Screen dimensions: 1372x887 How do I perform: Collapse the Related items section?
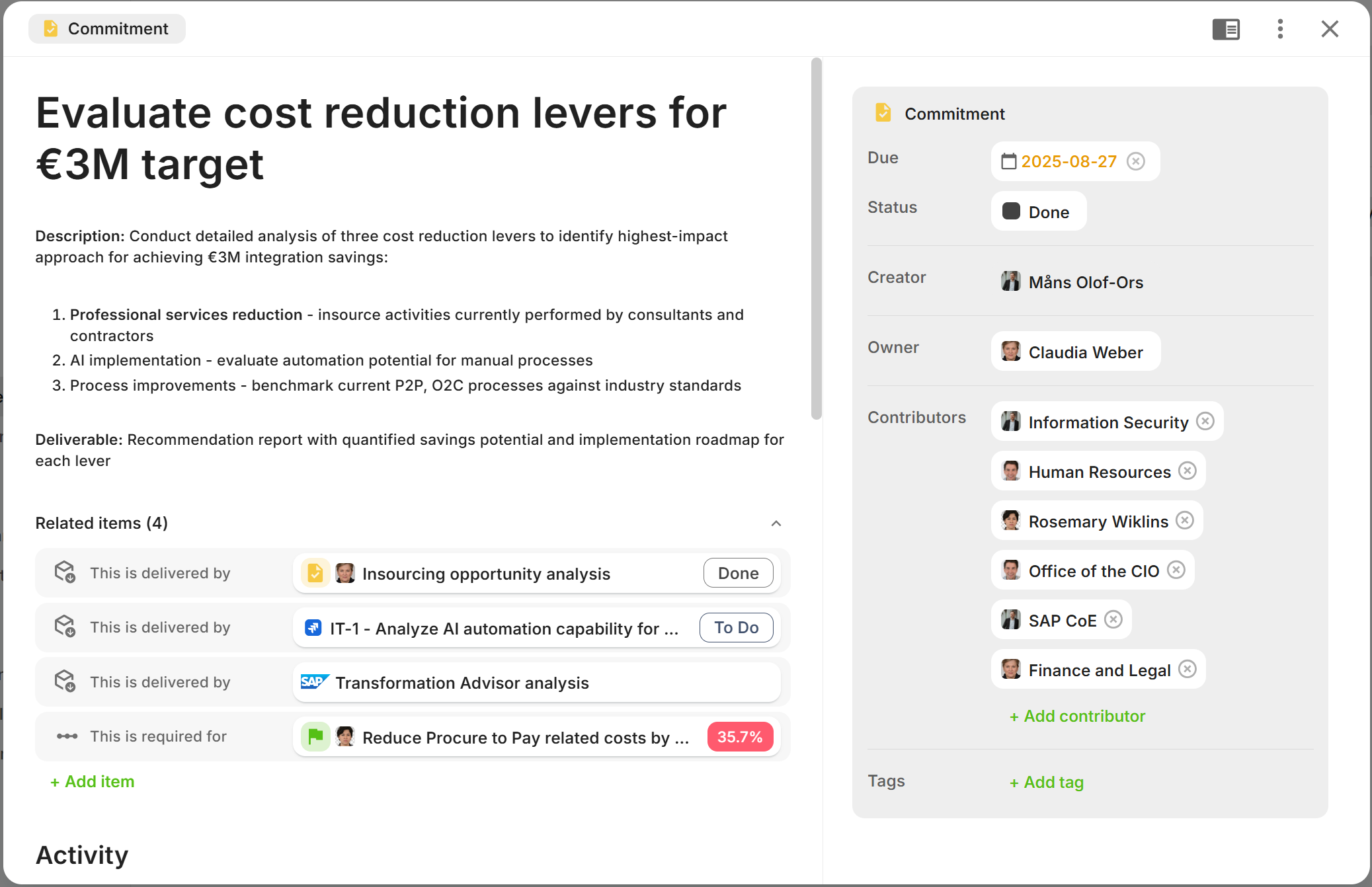click(776, 523)
